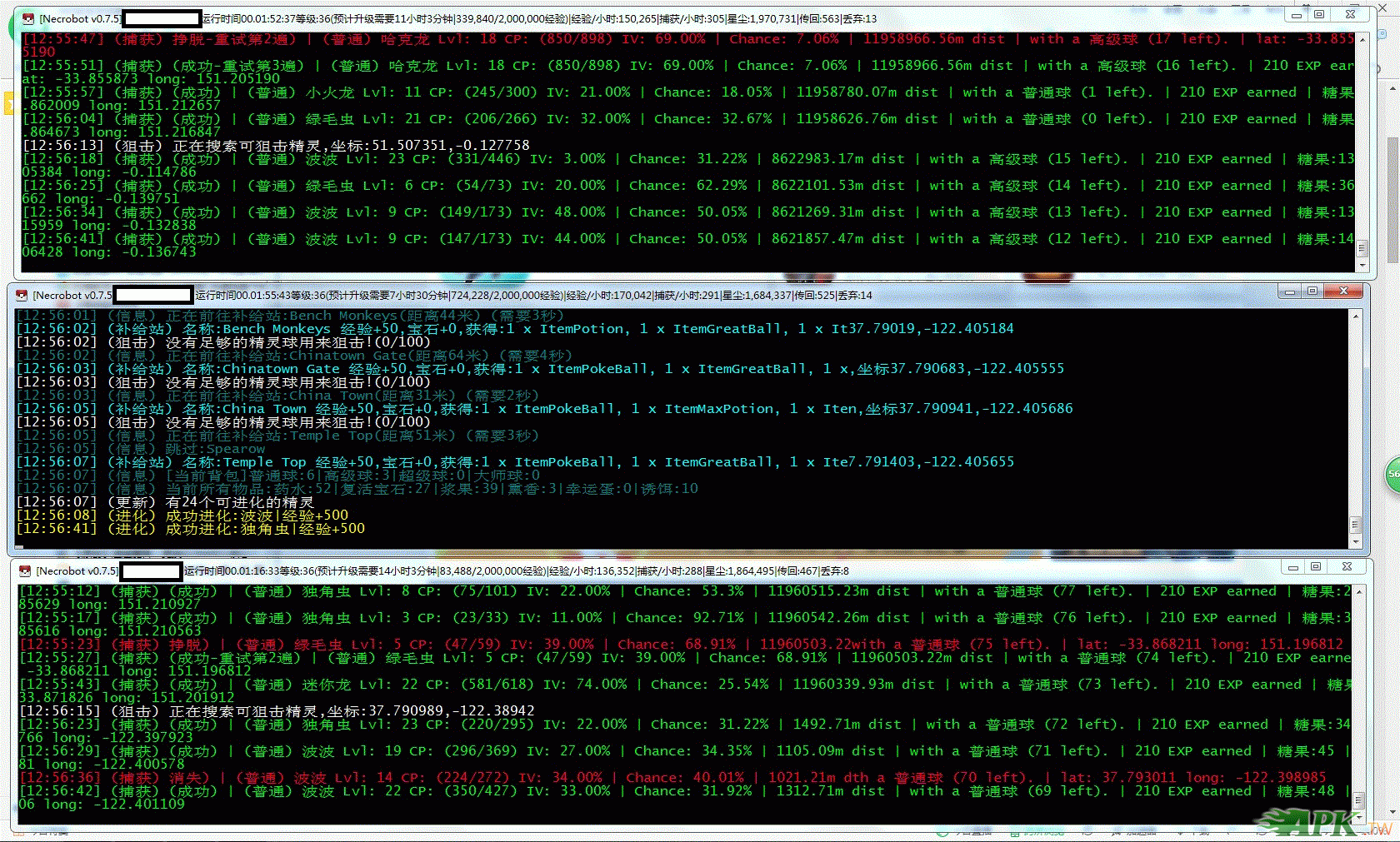This screenshot has width=1400, height=842.
Task: Click scrollbar thumb in top console
Action: coord(1362,248)
